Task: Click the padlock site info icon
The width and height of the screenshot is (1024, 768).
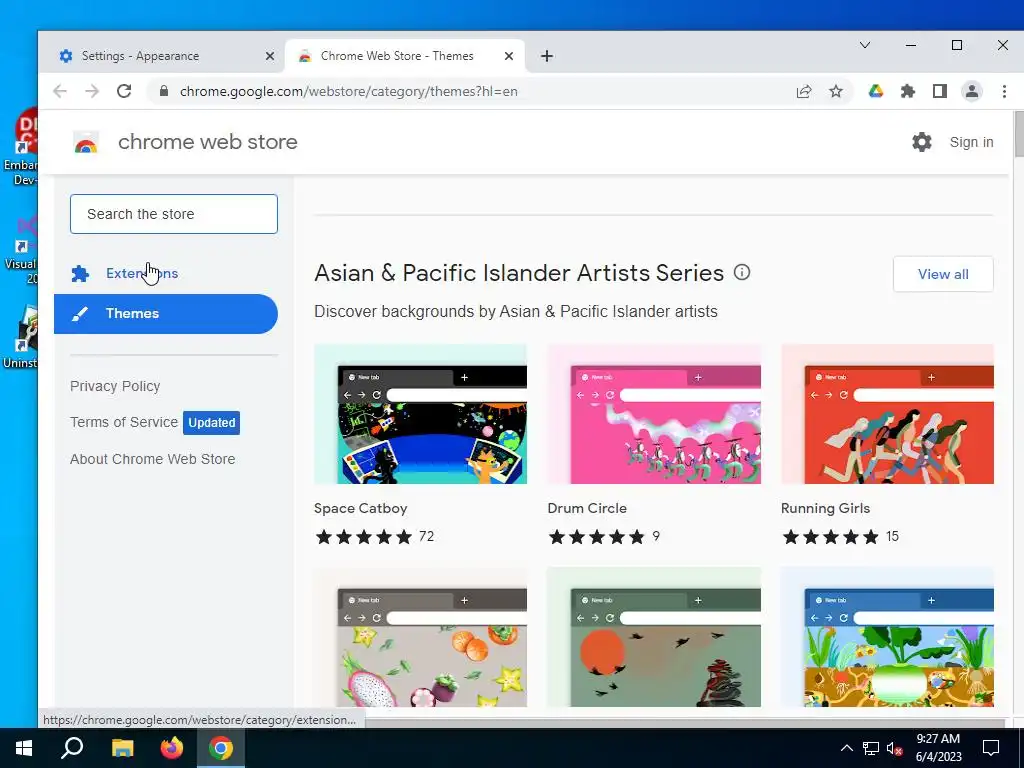Action: (x=164, y=91)
